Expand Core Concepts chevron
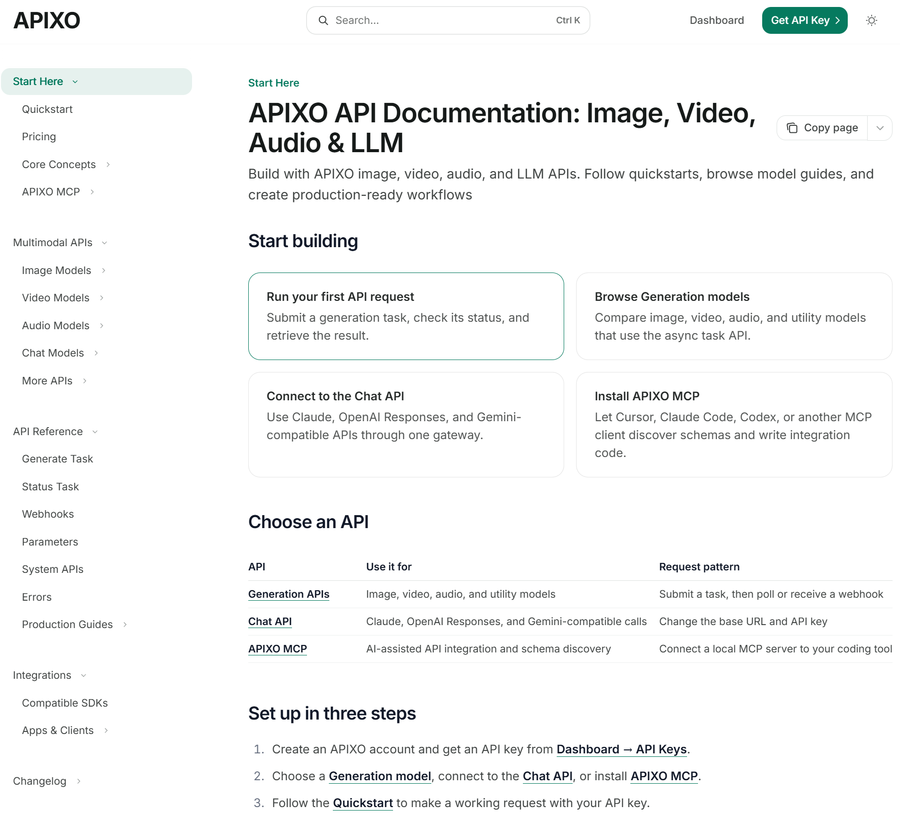The height and width of the screenshot is (822, 900). point(108,165)
